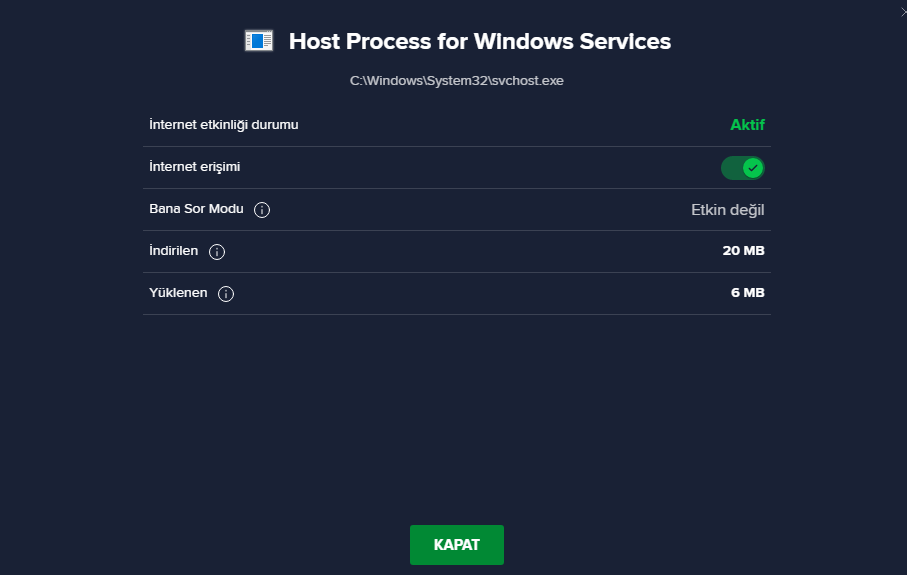
Task: Click the C:\Windows\System32\svchost.exe path text
Action: (456, 80)
